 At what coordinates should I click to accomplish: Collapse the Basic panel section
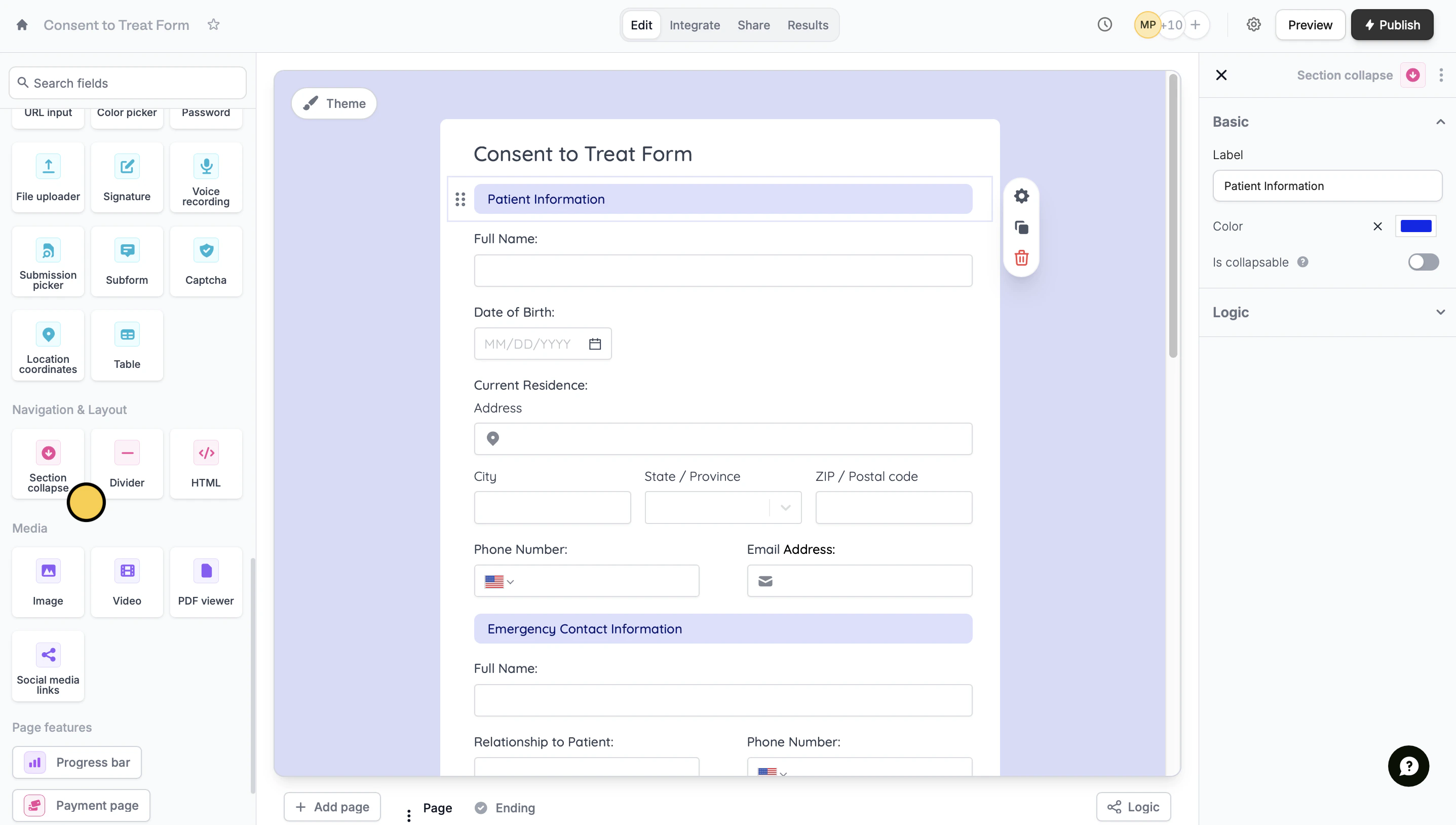click(x=1440, y=122)
